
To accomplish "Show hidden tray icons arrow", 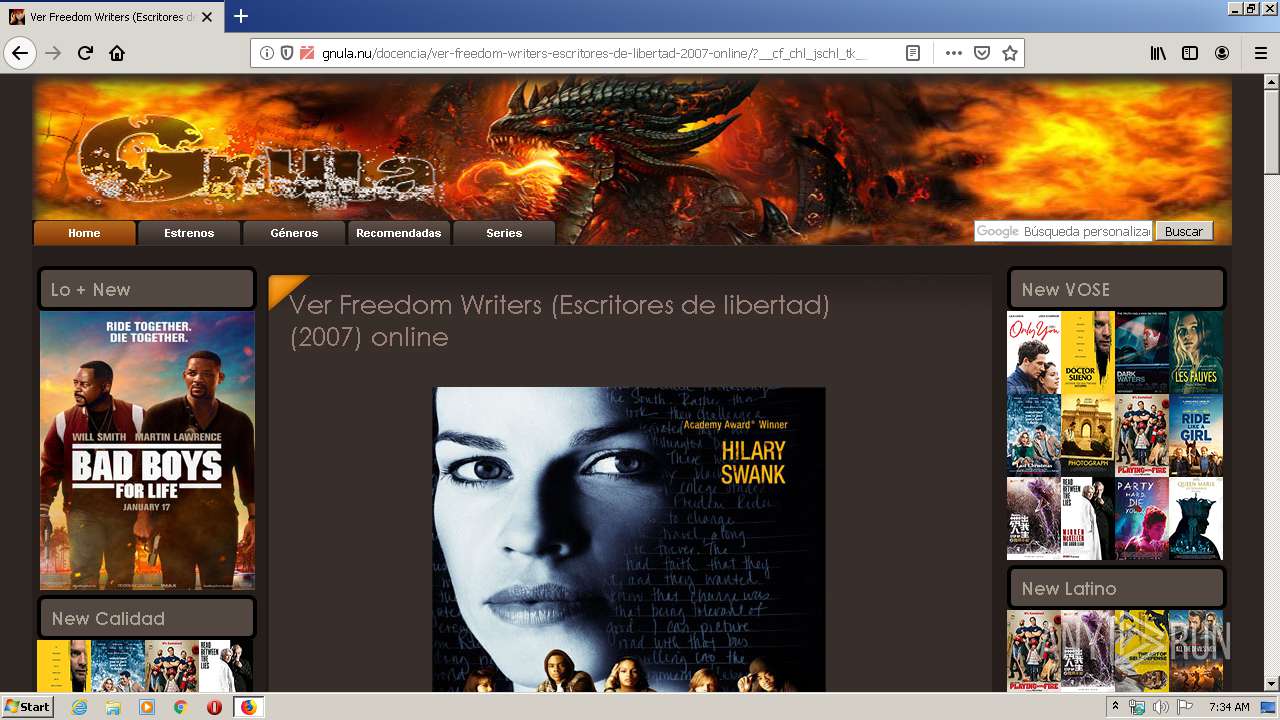I will [x=1115, y=707].
